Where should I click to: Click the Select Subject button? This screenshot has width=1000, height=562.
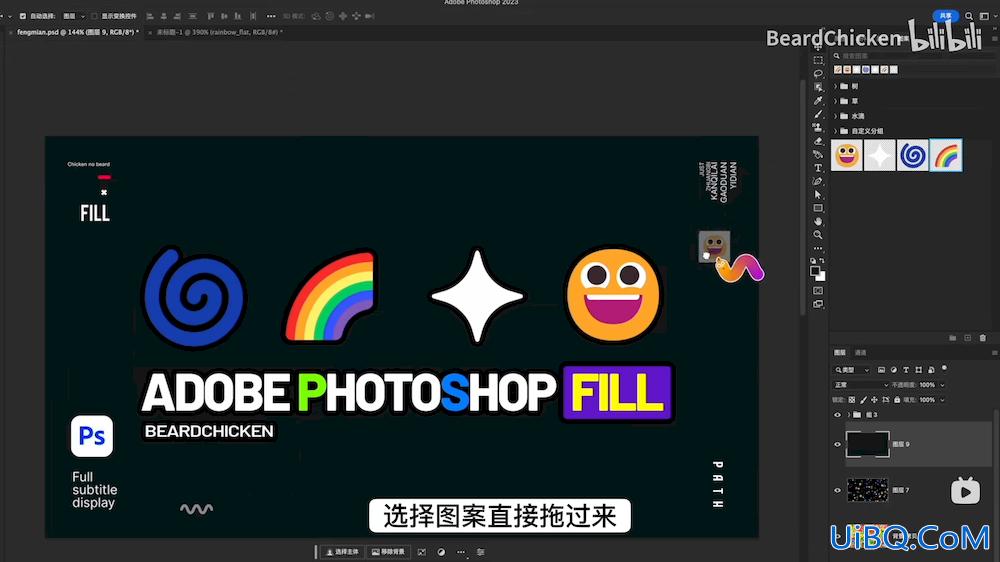pos(342,552)
